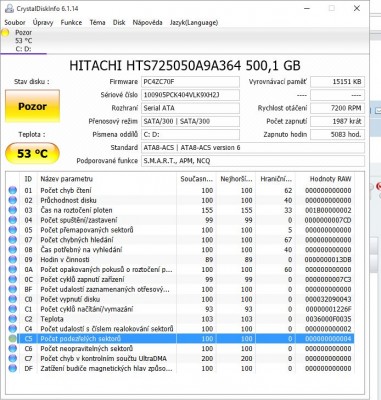Image resolution: width=381 pixels, height=400 pixels.
Task: Select the disk tab showing Pozor 53 °C
Action: (x=23, y=41)
